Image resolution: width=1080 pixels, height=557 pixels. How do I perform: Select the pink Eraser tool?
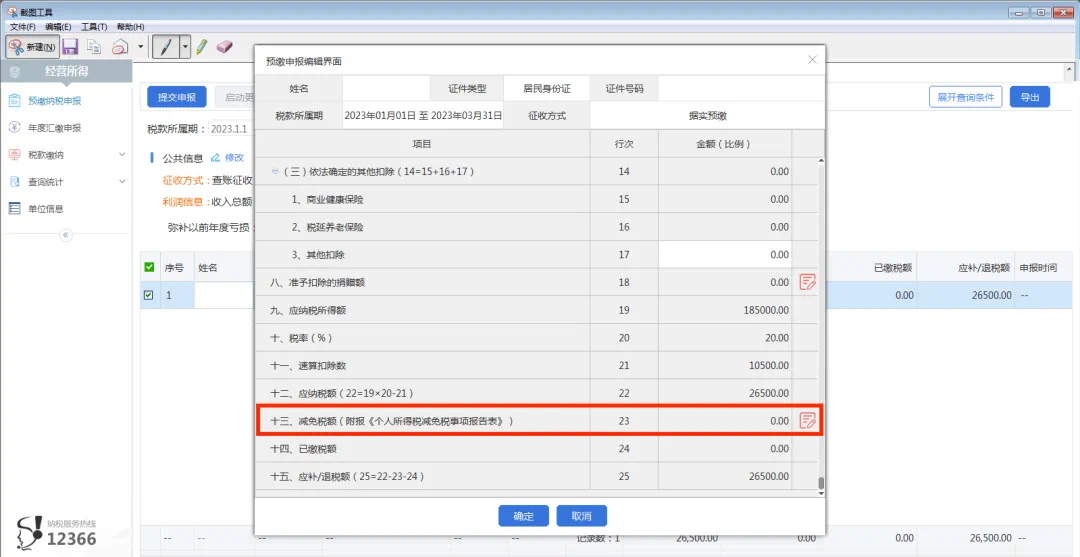click(x=224, y=47)
